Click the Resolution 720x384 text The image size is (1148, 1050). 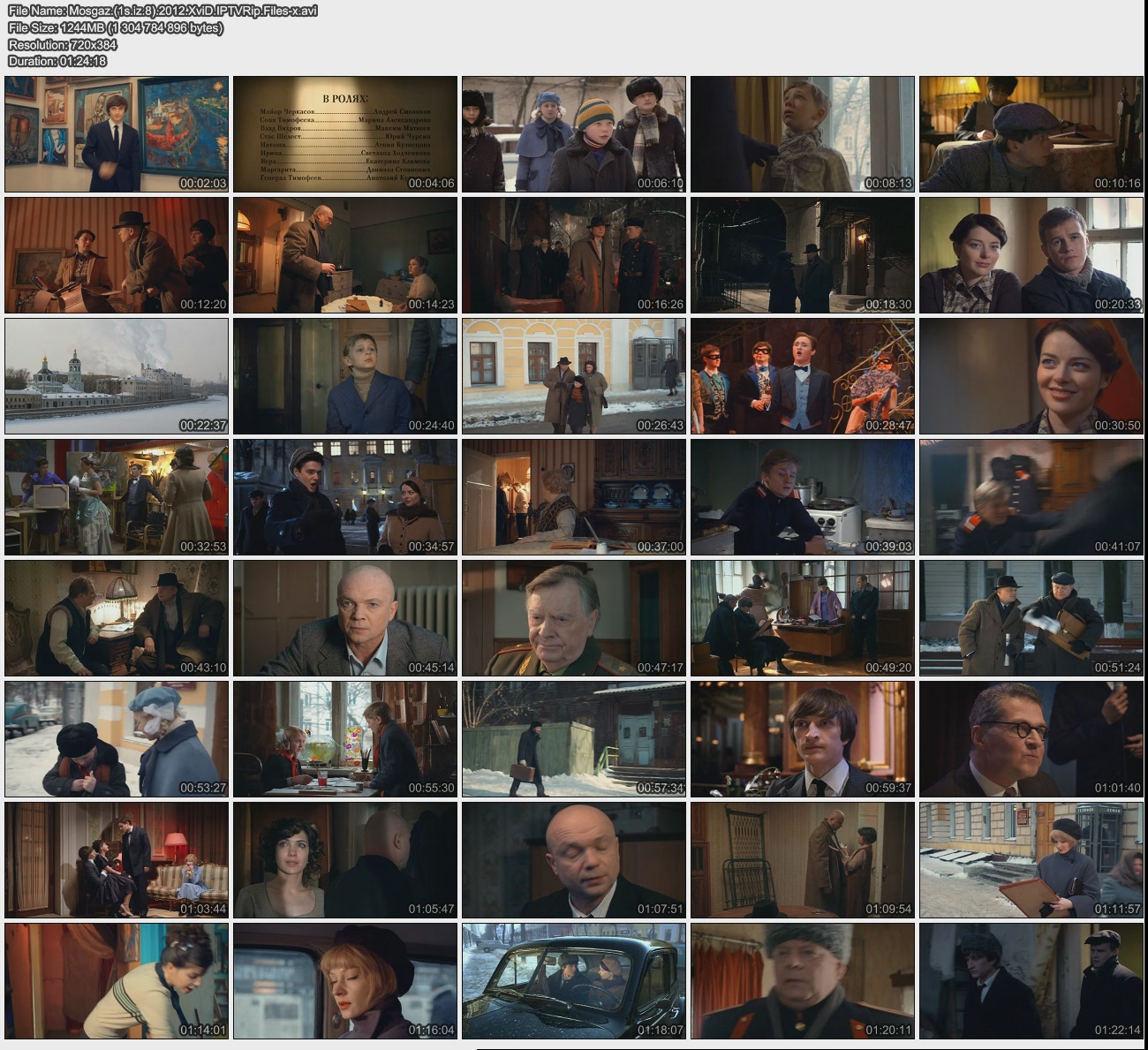[63, 44]
